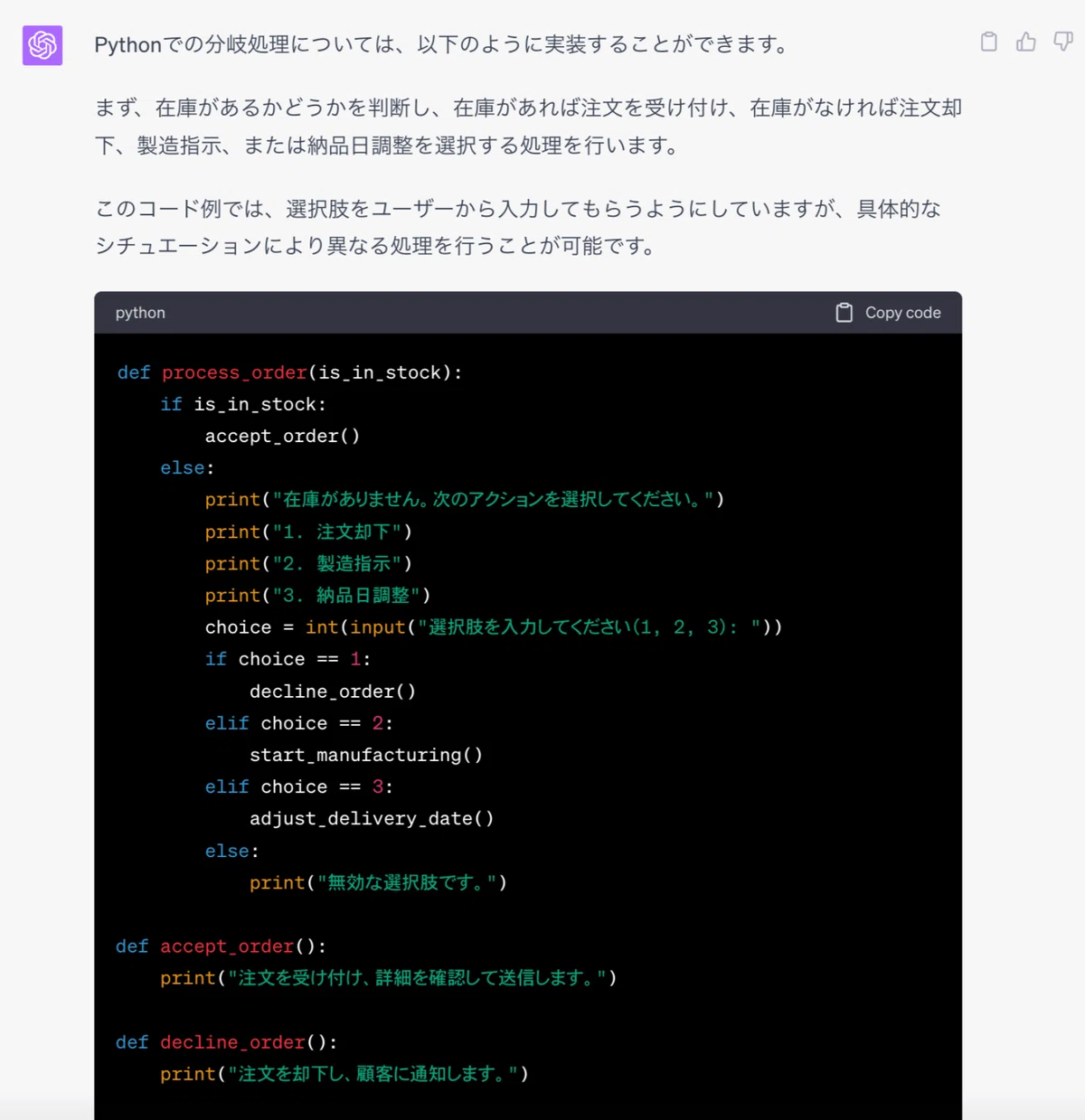
Task: Click the "decline_order()" call line
Action: [333, 692]
